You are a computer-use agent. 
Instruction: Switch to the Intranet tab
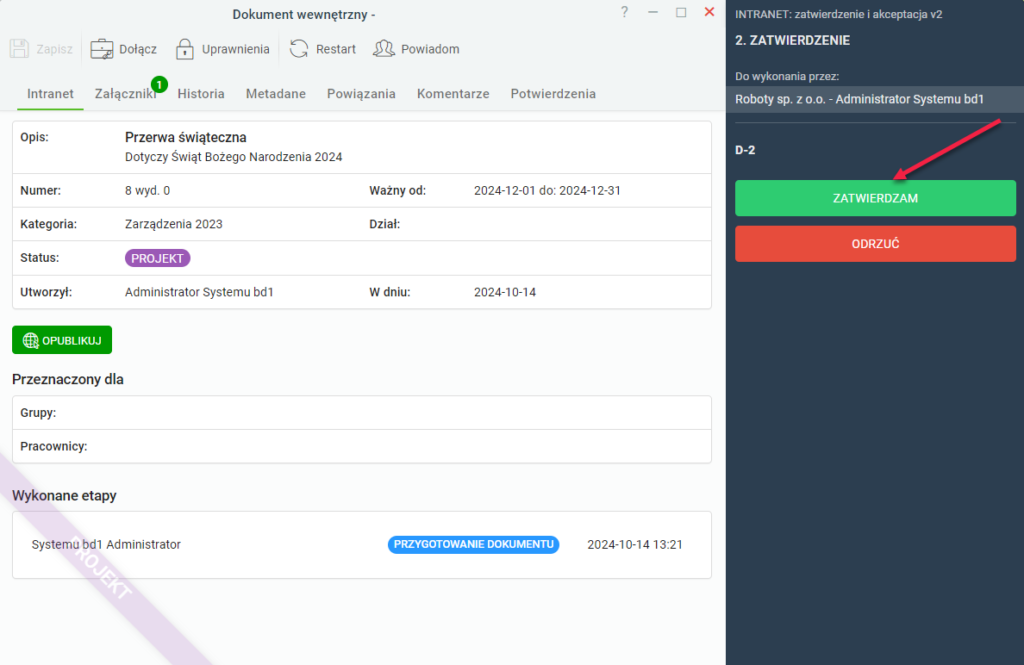point(50,93)
